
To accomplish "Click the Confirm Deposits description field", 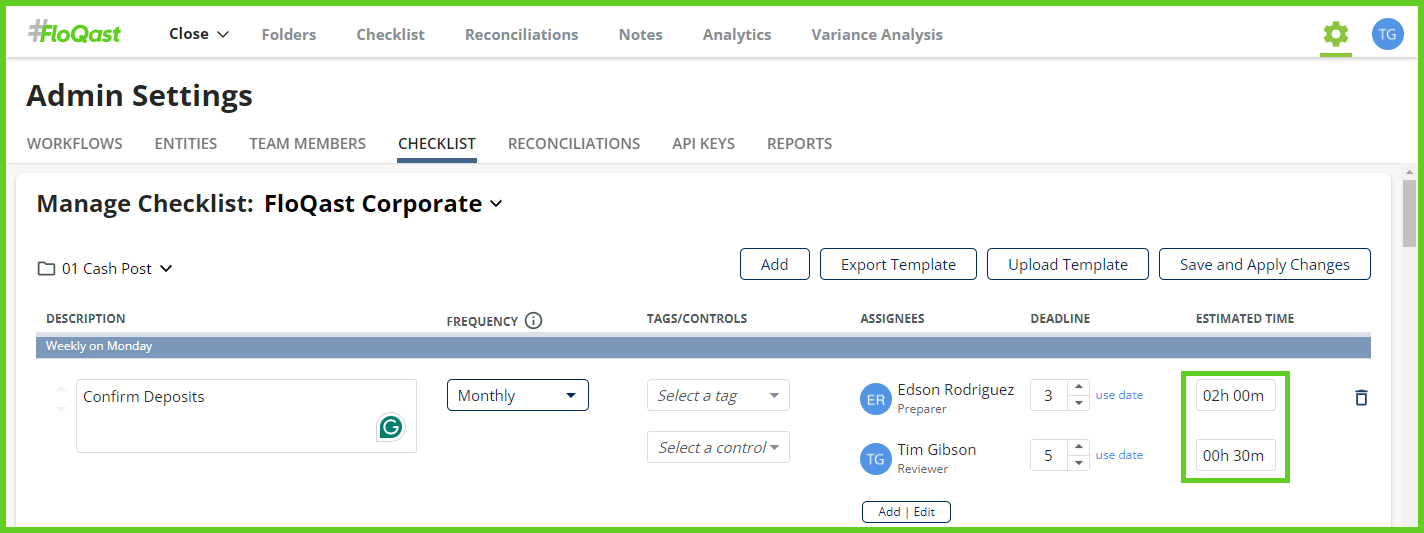I will point(246,416).
